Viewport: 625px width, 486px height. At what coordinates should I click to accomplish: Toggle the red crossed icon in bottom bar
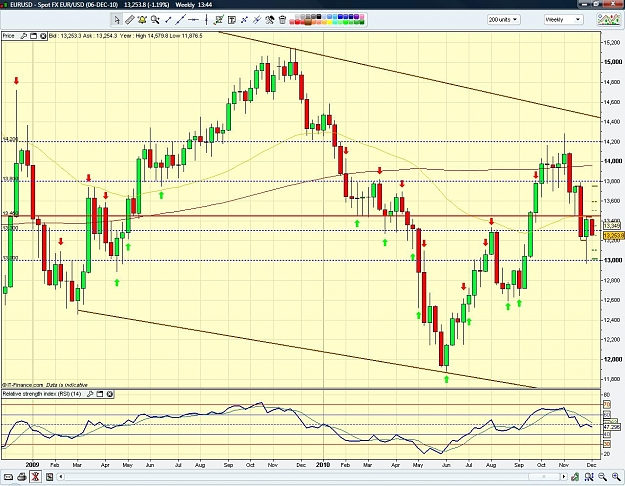click(35, 476)
